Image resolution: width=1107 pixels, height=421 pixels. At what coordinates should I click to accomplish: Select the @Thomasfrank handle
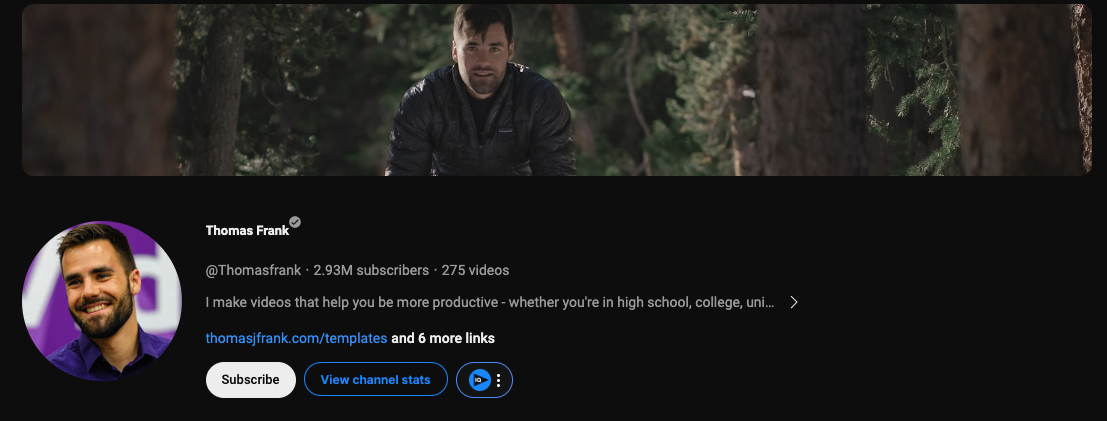[x=255, y=270]
